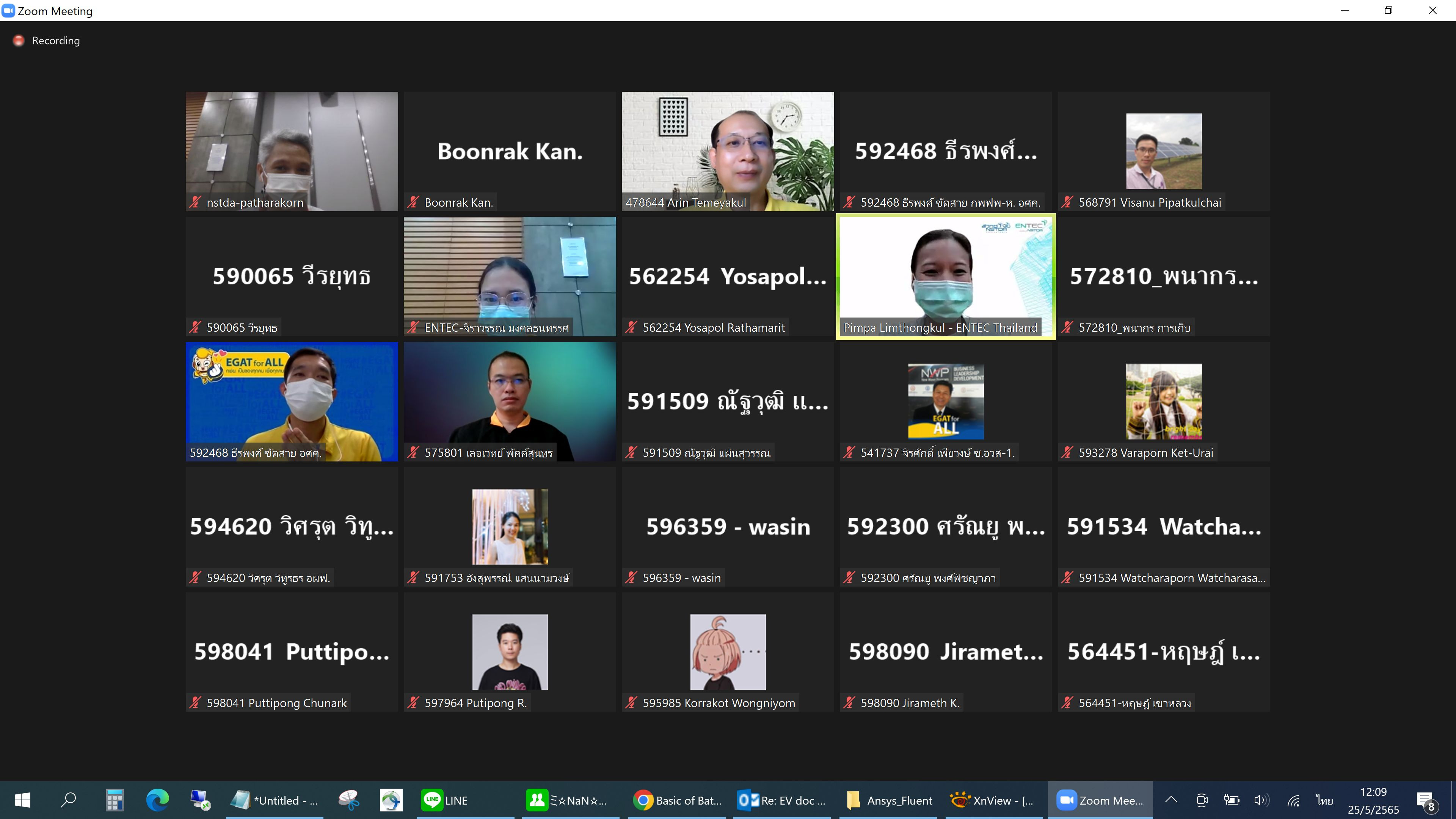Click muted mic icon beside nstda-patharakorn
This screenshot has width=1456, height=819.
[x=195, y=202]
